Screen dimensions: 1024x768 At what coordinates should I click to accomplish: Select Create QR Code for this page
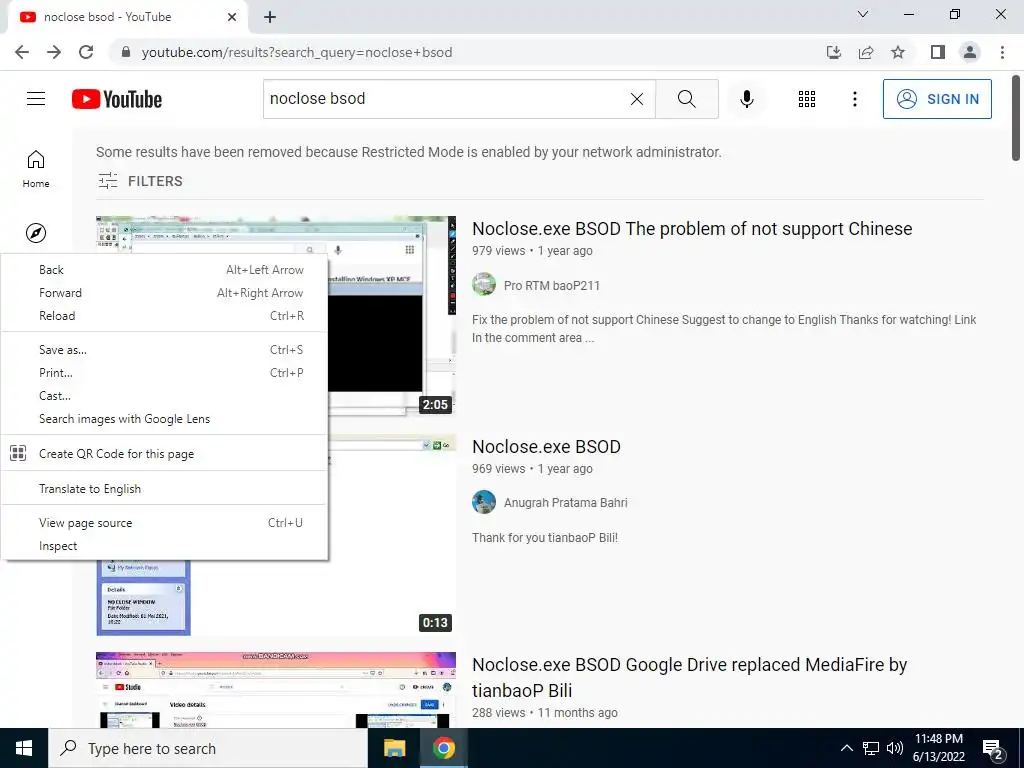point(165,453)
